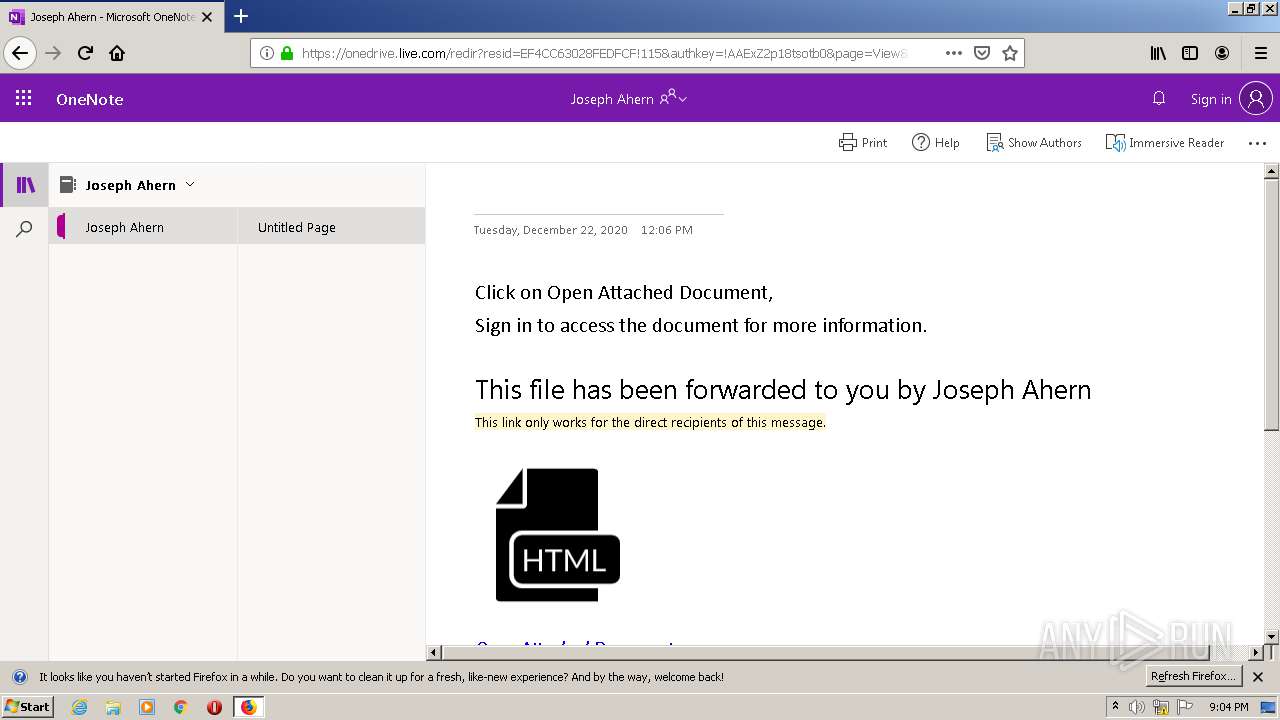Expand the Joseph Ahern notebook dropdown
This screenshot has width=1280, height=720.
190,184
